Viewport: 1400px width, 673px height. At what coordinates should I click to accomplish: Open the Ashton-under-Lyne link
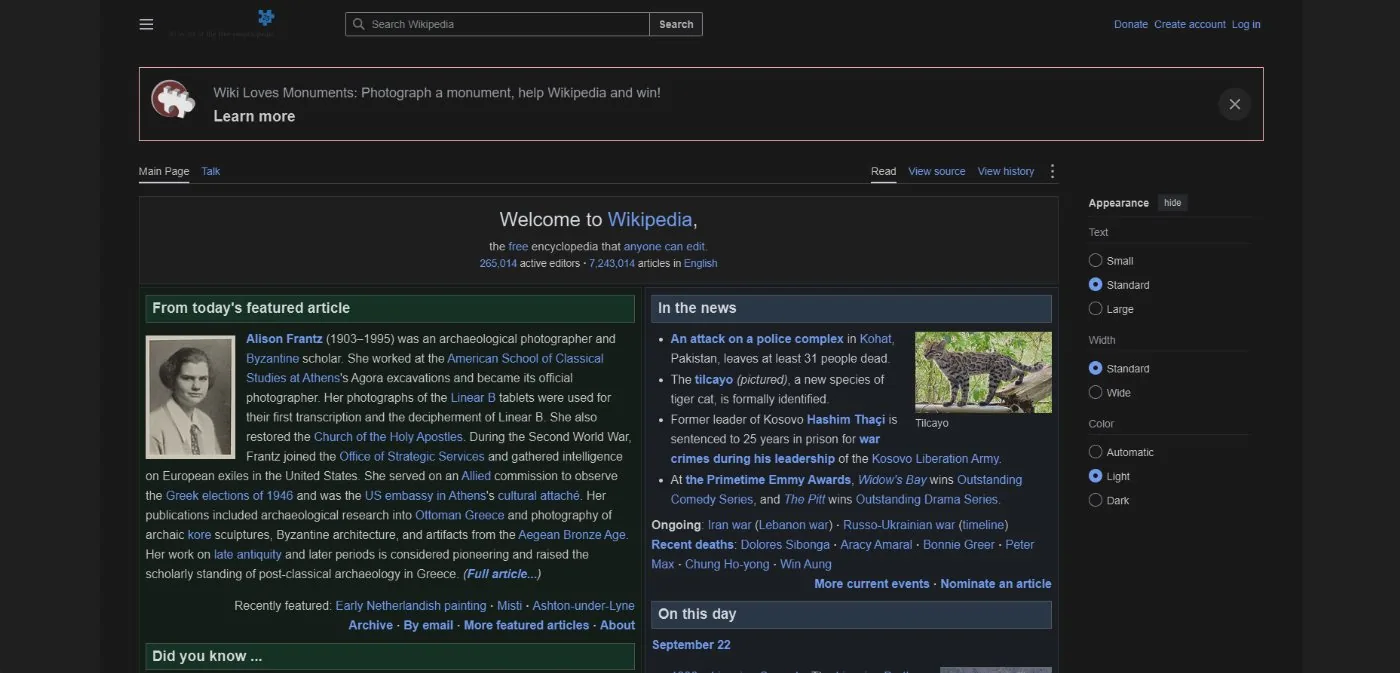[x=583, y=605]
